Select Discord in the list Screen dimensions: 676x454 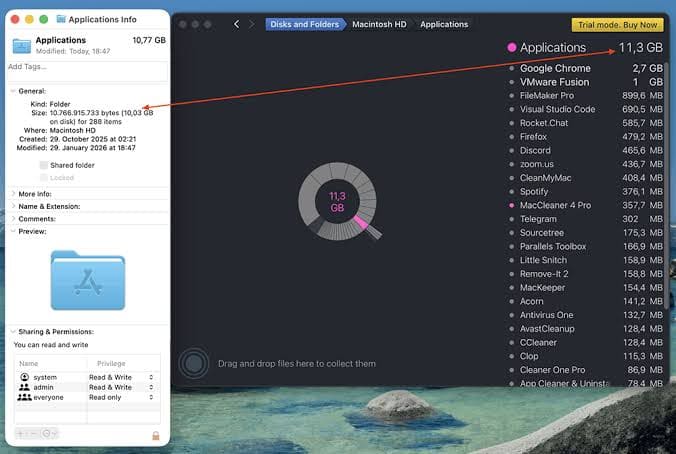click(x=586, y=150)
